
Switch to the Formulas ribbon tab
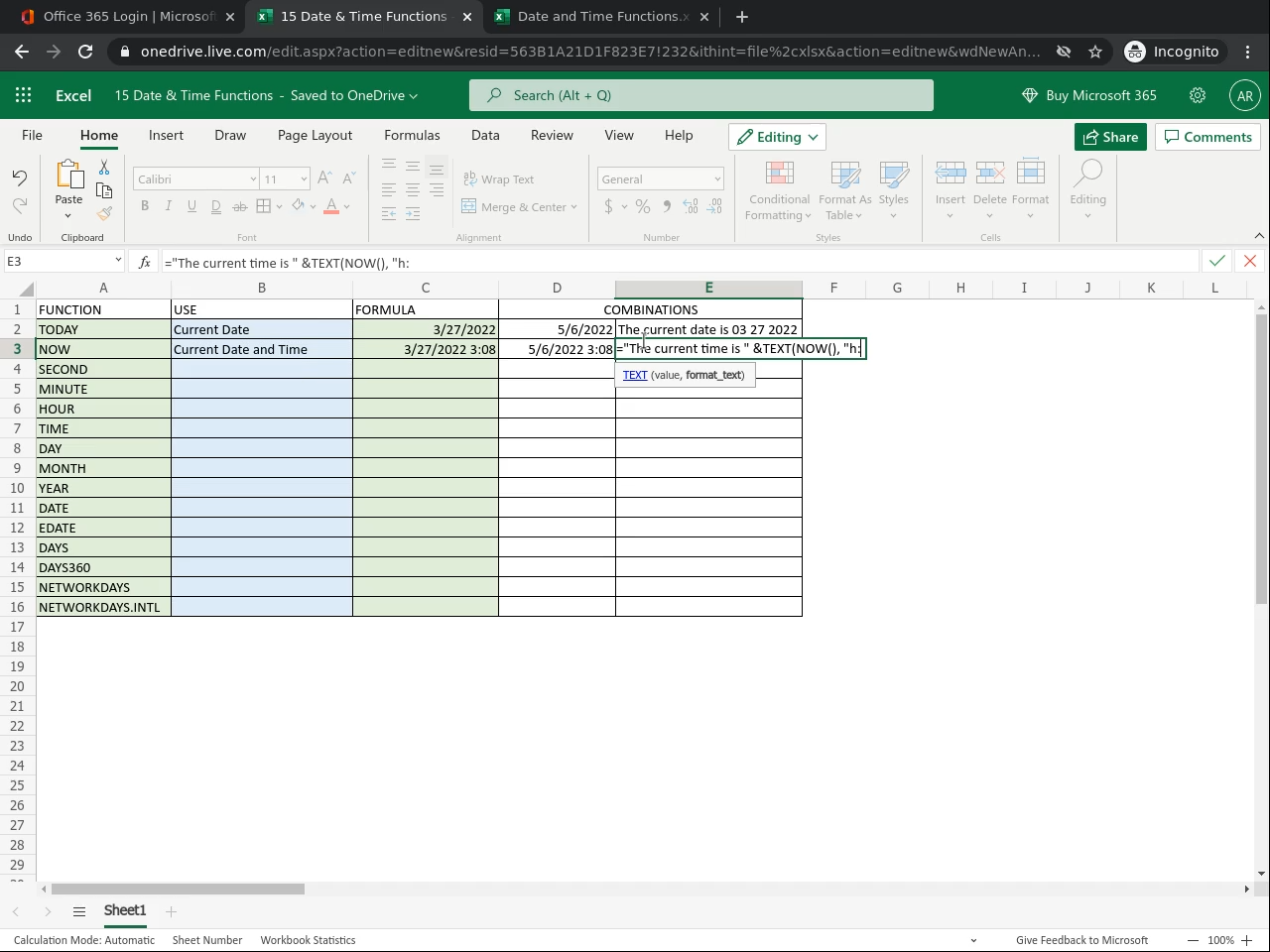tap(412, 135)
